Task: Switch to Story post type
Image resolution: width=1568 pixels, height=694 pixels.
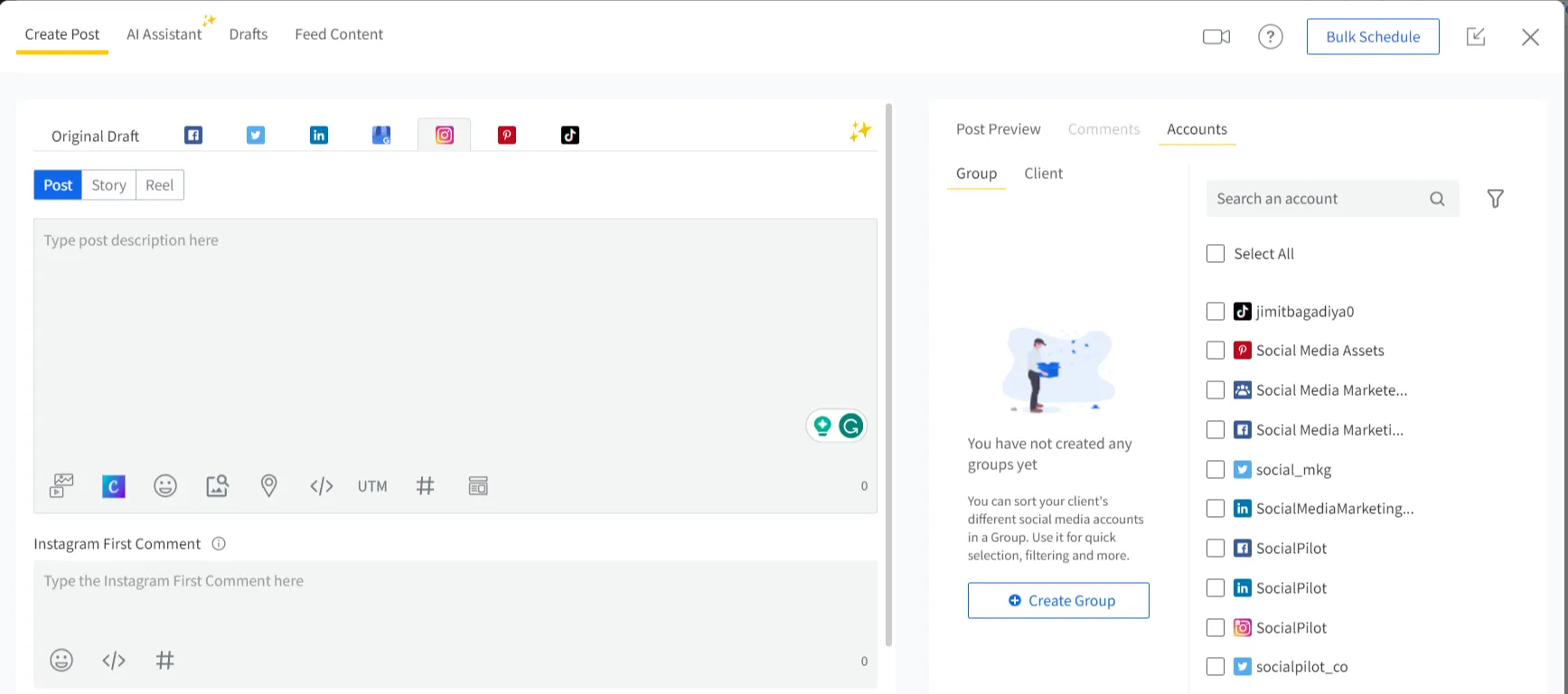Action: pos(108,185)
